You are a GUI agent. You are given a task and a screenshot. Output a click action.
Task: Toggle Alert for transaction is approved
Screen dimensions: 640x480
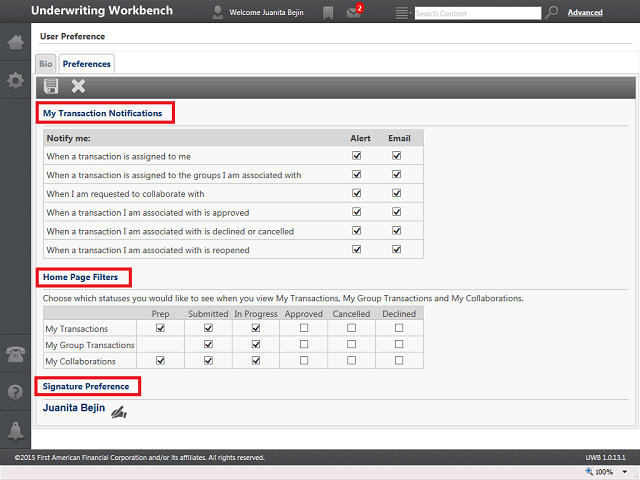(x=357, y=212)
